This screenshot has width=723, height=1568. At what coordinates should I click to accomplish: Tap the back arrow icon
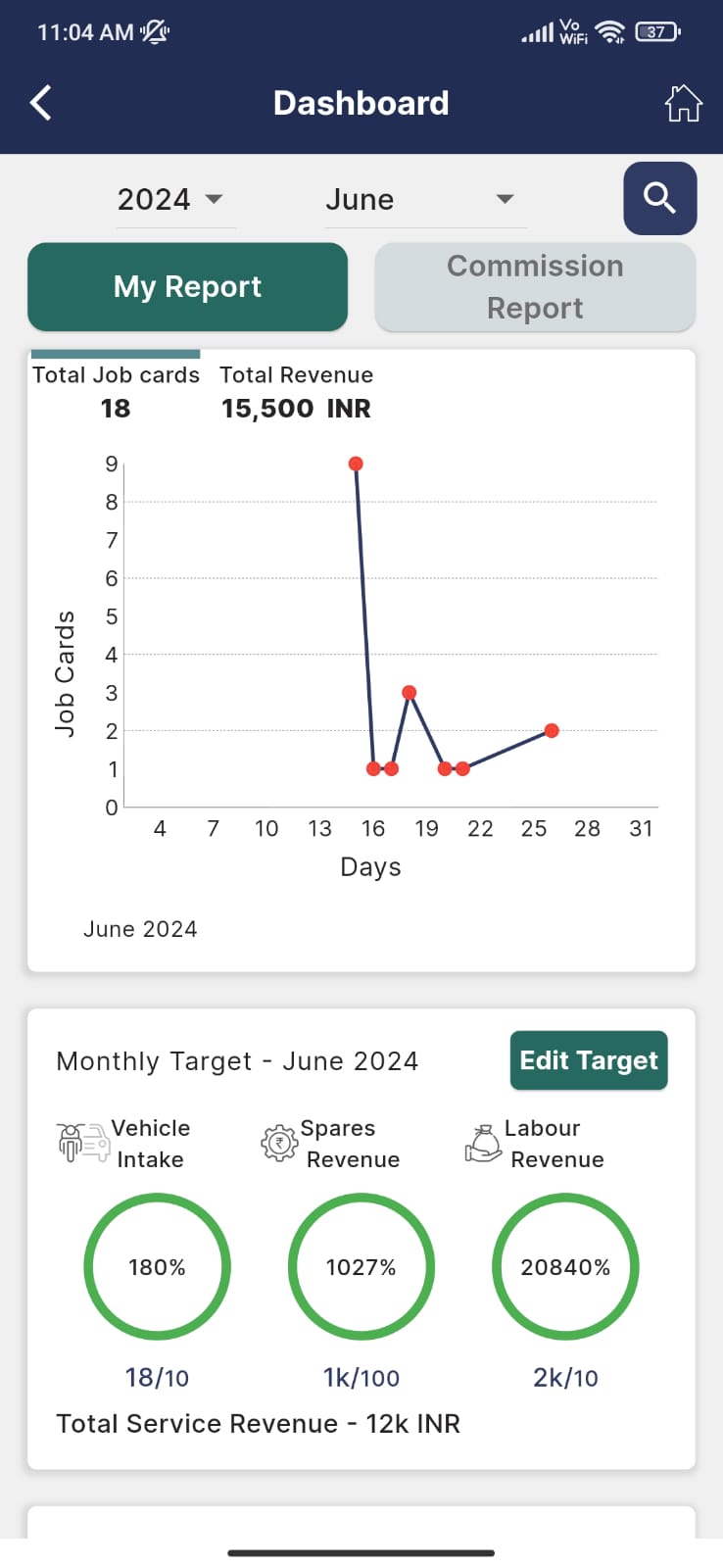click(40, 103)
